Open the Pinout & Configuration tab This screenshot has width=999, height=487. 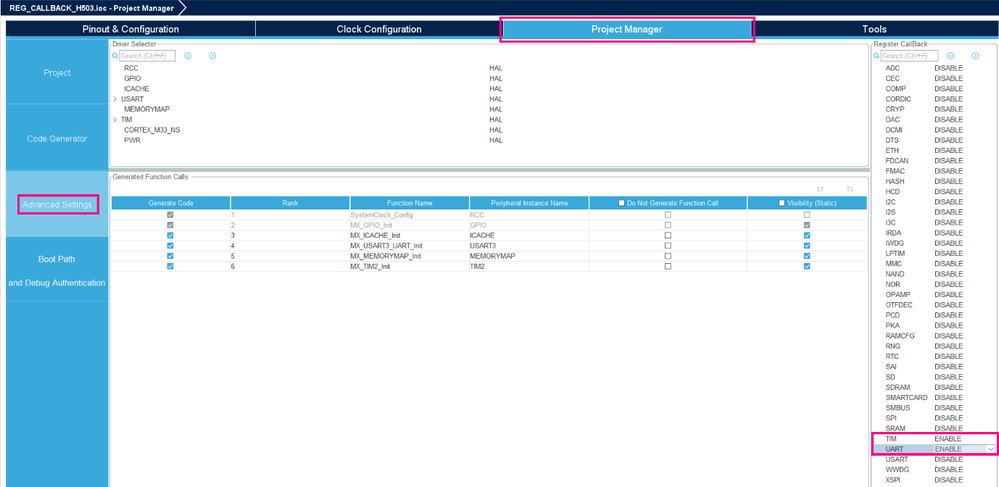pos(131,29)
